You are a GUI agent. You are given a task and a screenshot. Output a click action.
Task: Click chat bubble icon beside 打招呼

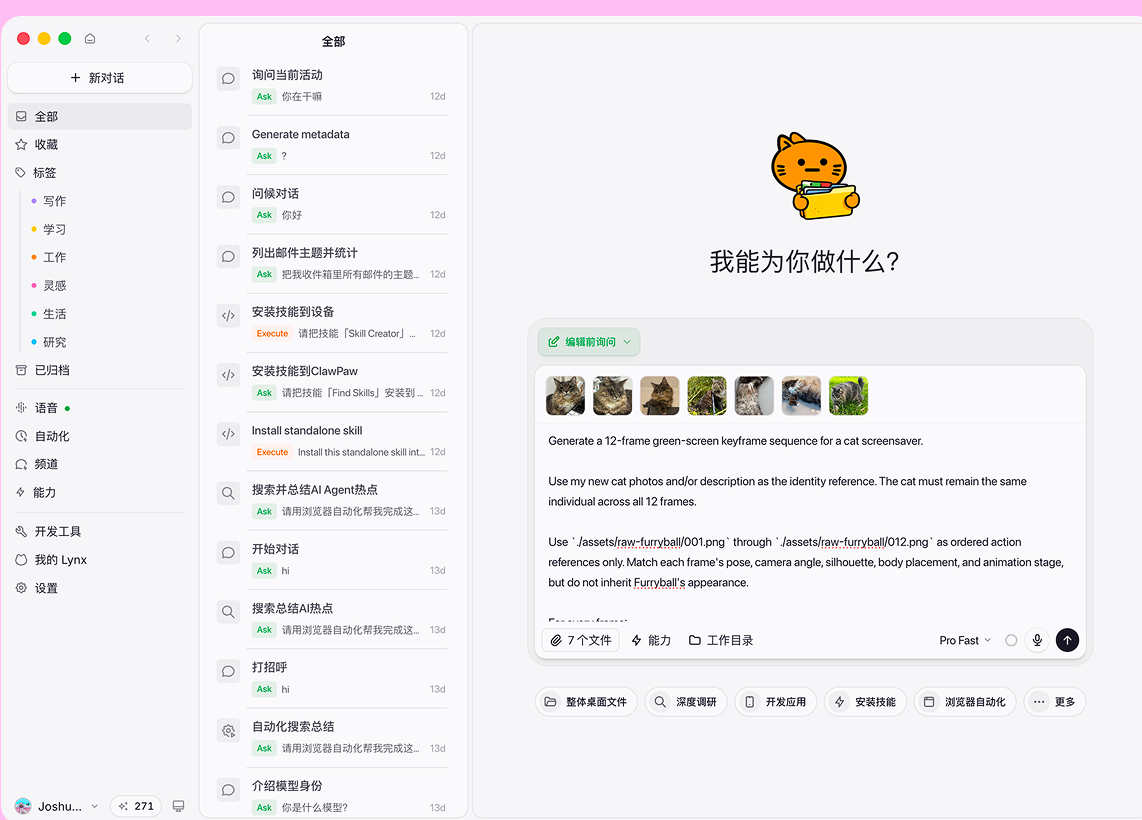pos(228,671)
